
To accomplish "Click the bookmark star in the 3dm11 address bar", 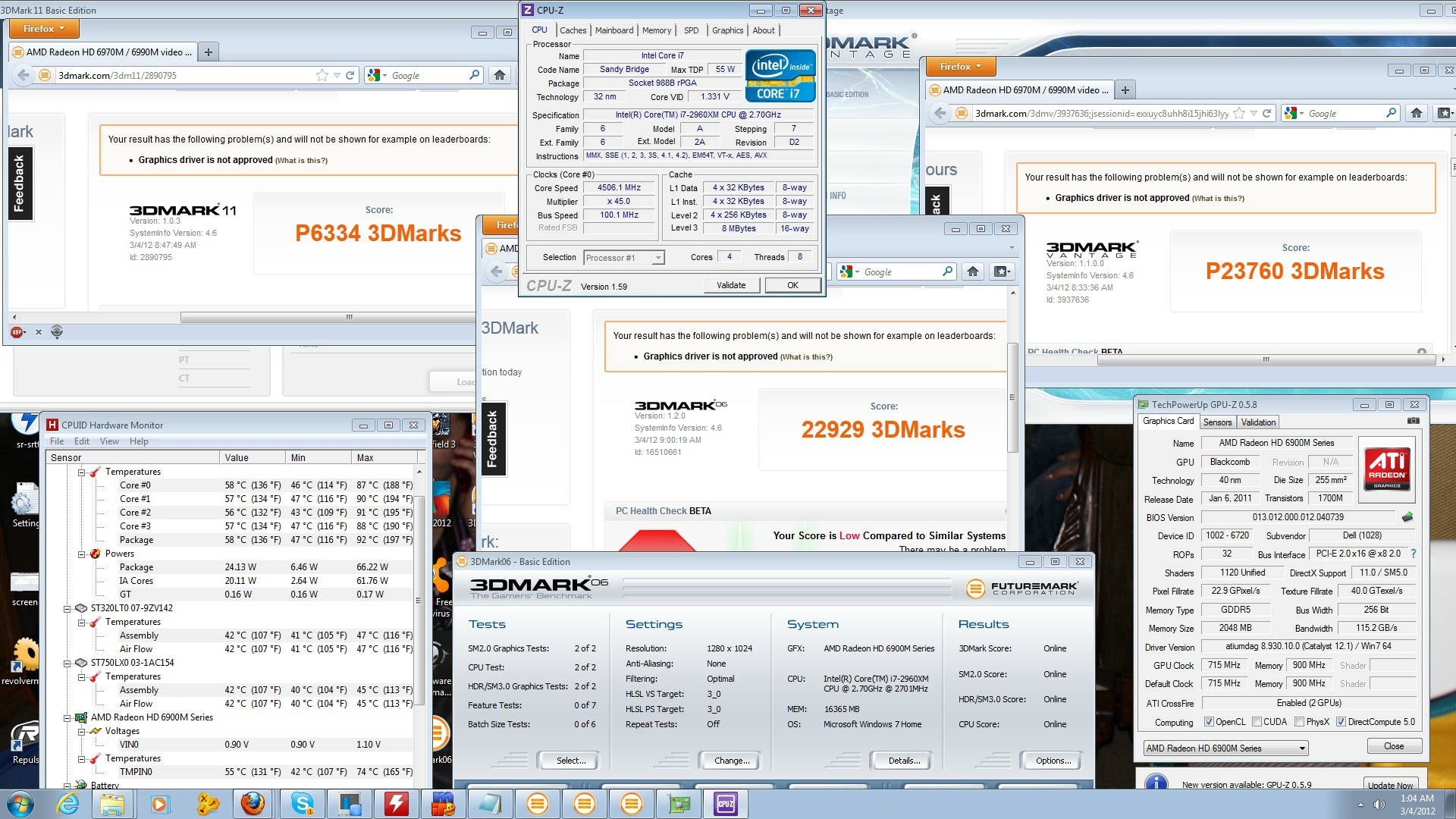I will click(322, 75).
